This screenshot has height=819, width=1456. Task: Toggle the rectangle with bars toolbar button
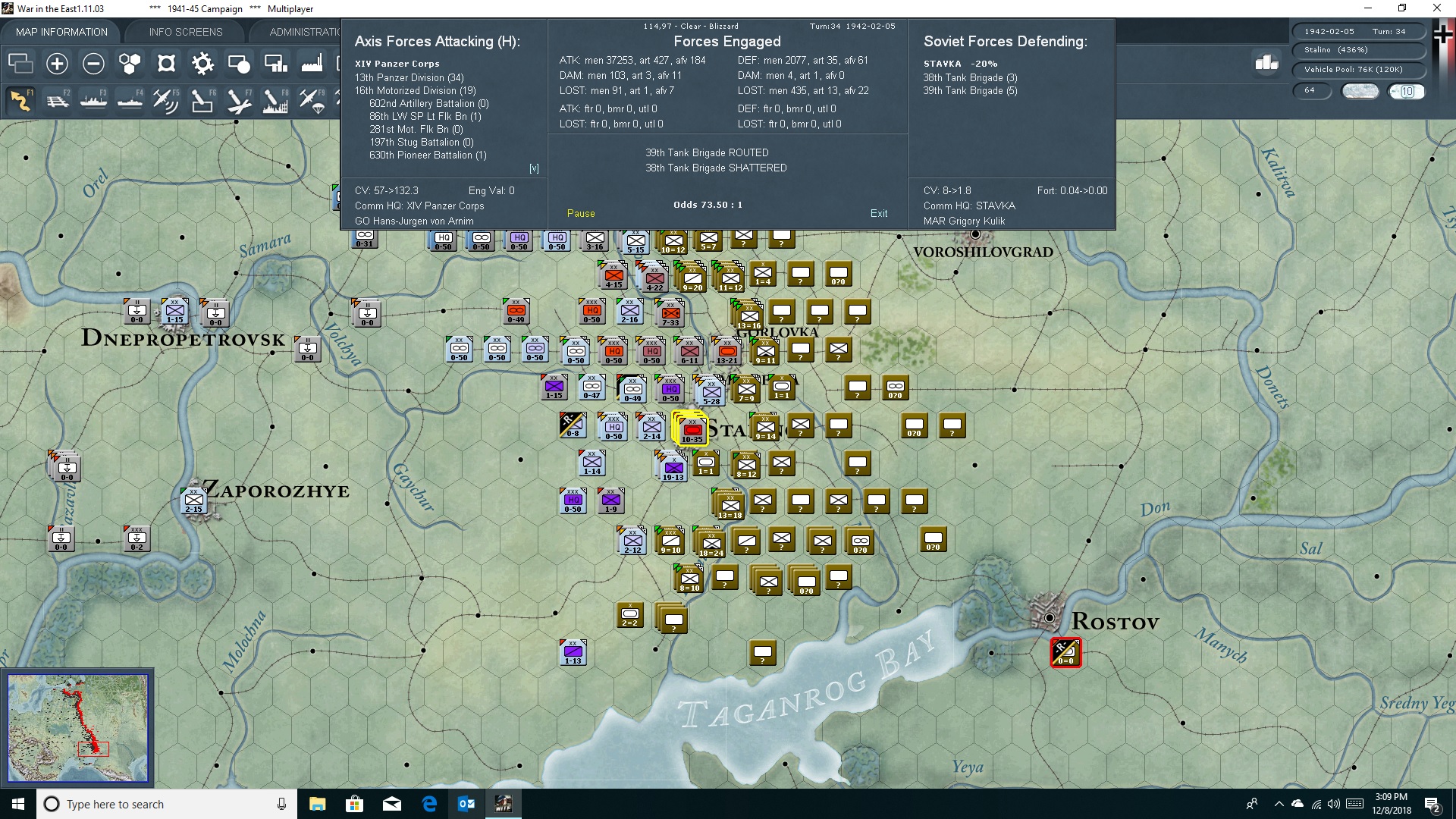(275, 64)
